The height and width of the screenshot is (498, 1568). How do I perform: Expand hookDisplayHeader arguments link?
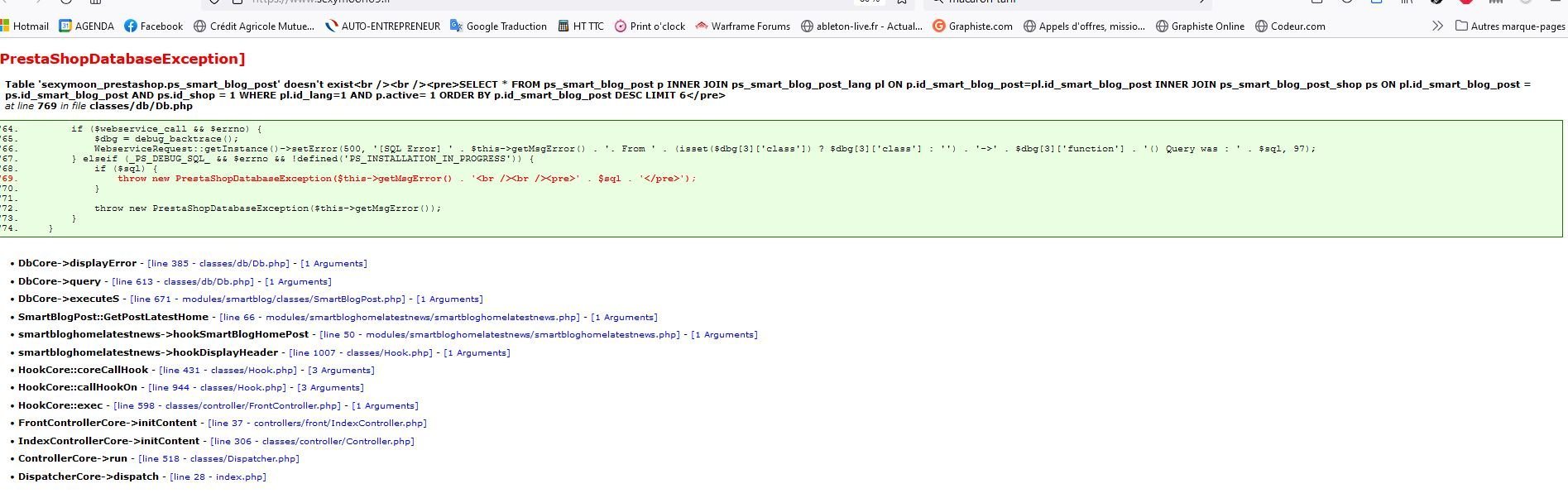click(x=477, y=353)
